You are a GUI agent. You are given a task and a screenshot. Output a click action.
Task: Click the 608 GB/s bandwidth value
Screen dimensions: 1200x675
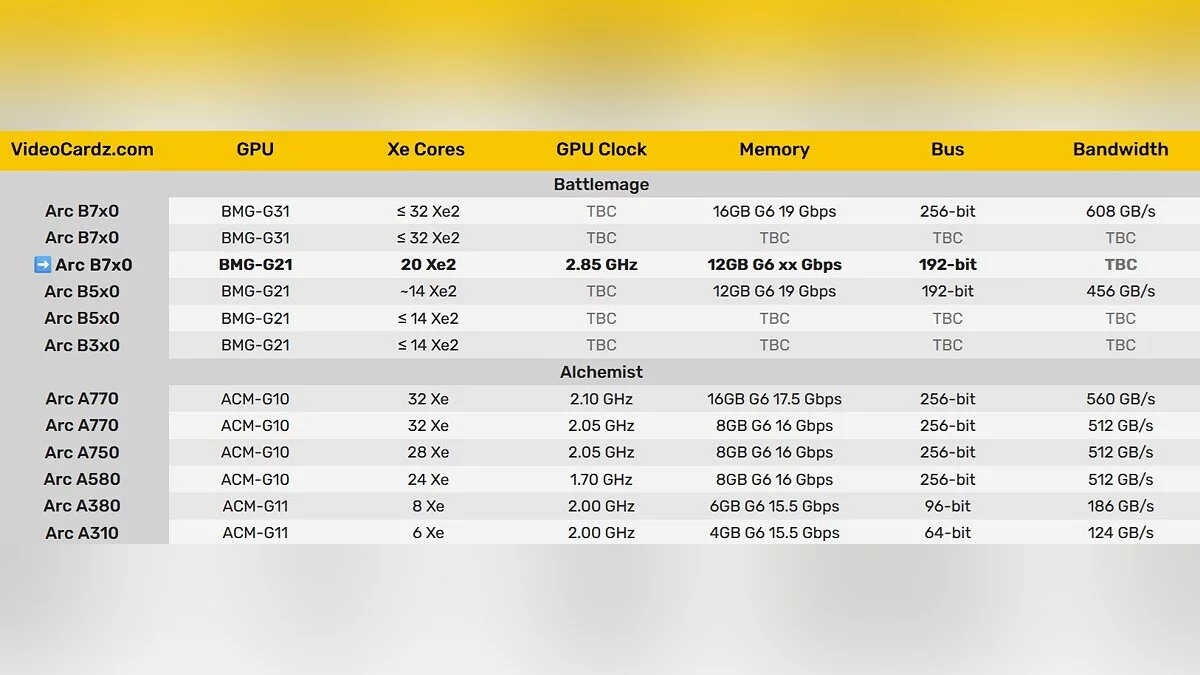coord(1120,212)
